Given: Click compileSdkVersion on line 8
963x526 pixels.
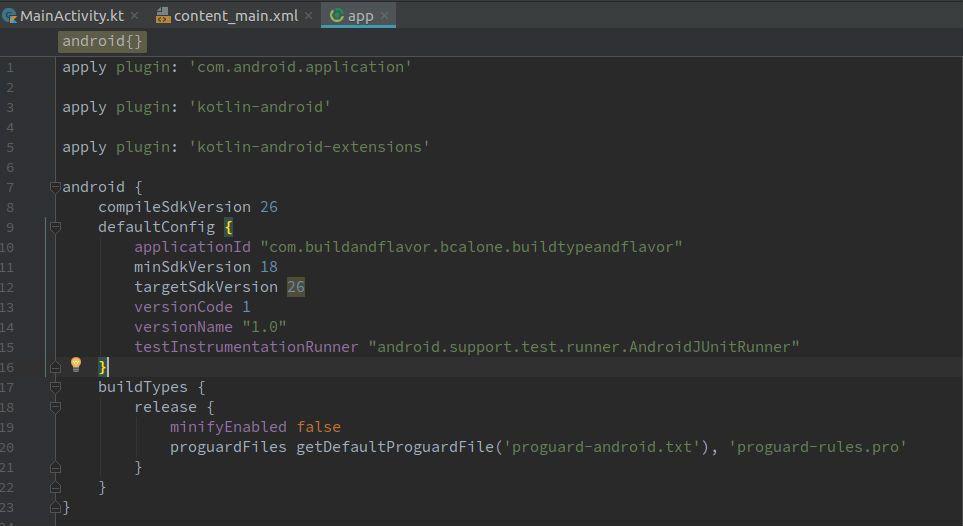Looking at the screenshot, I should coord(174,206).
